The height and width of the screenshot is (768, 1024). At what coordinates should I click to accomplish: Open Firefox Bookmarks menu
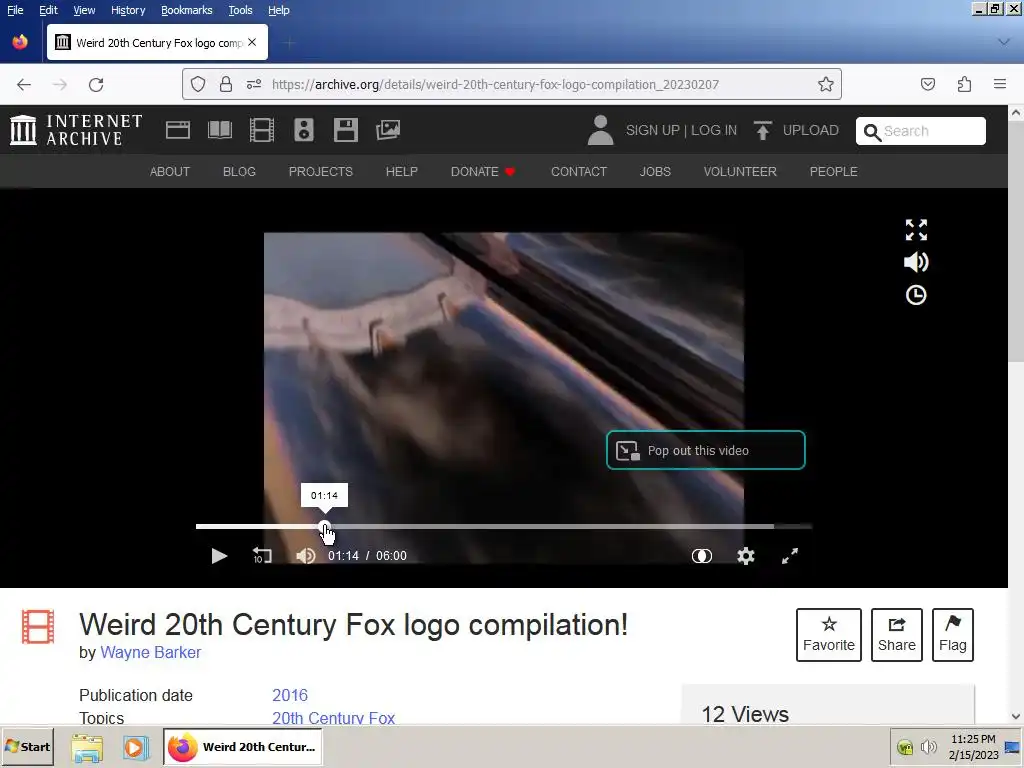[x=187, y=10]
